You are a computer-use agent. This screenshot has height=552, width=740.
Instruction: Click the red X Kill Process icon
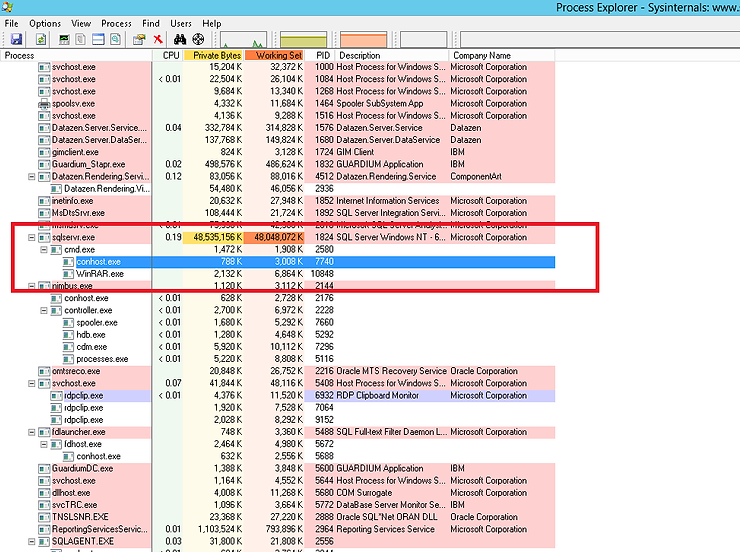(158, 39)
